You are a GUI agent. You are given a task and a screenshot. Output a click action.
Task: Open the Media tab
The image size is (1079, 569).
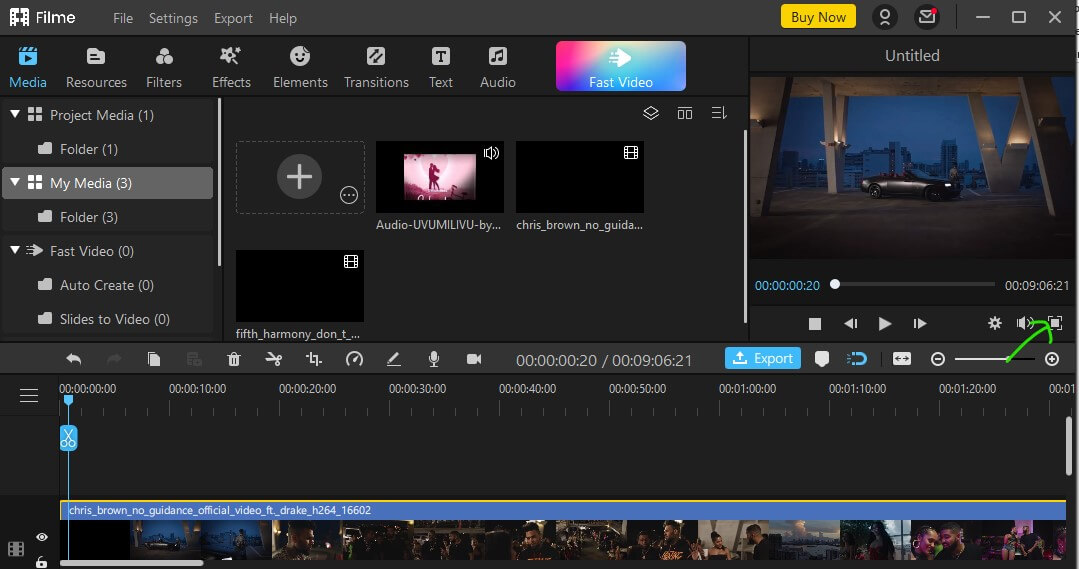click(x=28, y=67)
